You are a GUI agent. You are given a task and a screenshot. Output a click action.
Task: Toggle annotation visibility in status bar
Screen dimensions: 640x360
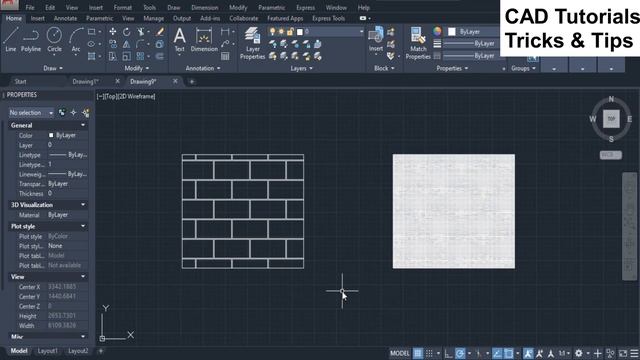(528, 353)
